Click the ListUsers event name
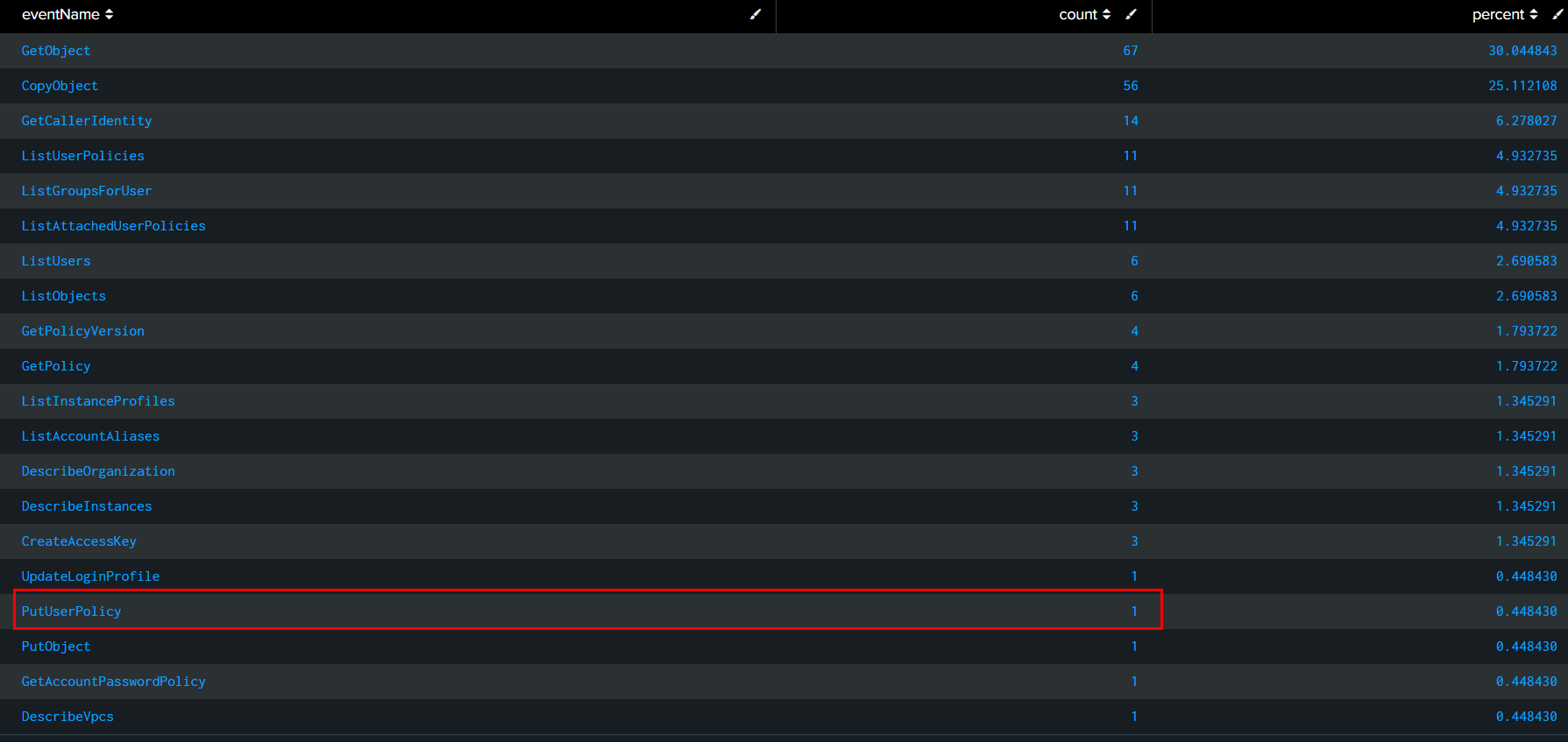The image size is (1568, 742). pos(56,261)
